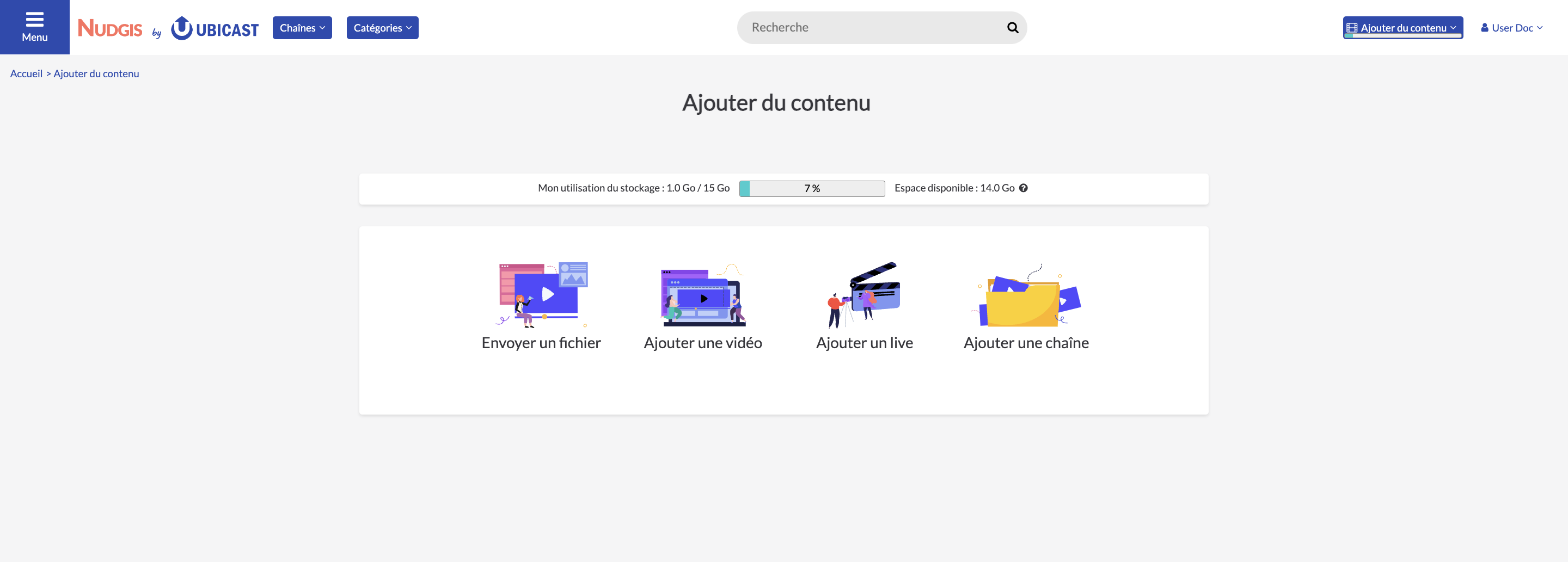
Task: Click the Ajouter du contenu page heading
Action: [776, 103]
